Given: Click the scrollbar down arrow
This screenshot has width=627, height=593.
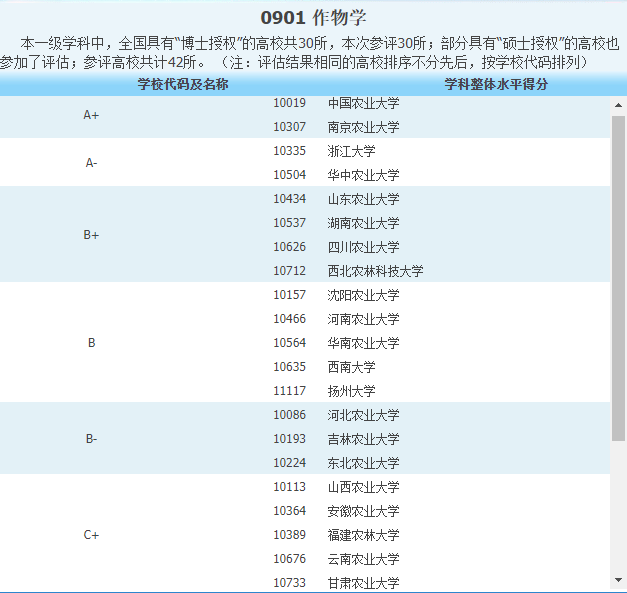Looking at the screenshot, I should [x=618, y=580].
